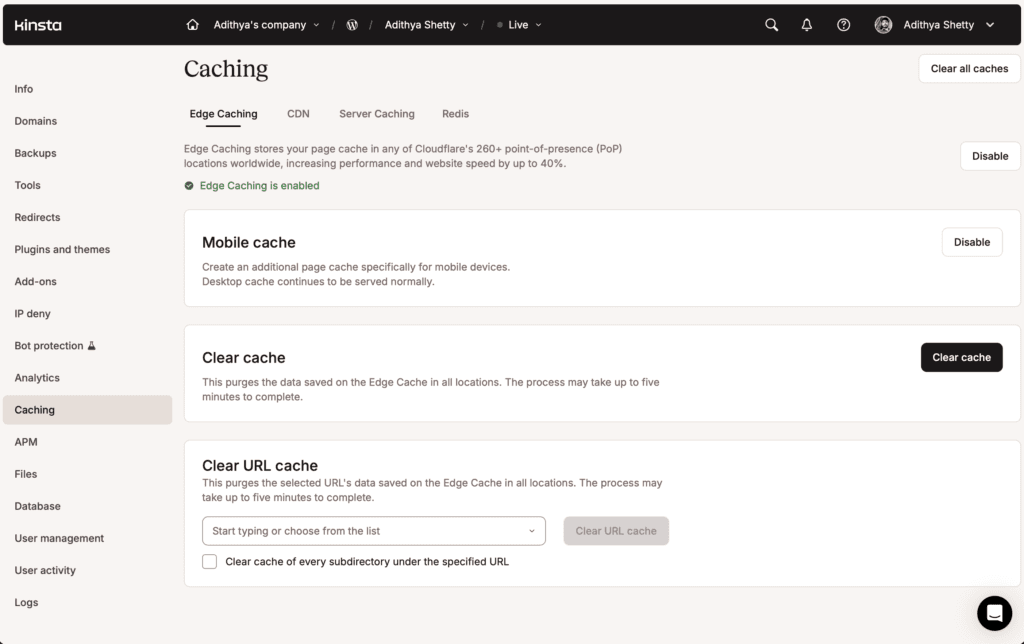Image resolution: width=1024 pixels, height=644 pixels.
Task: Select Caching in the sidebar
Action: point(88,410)
